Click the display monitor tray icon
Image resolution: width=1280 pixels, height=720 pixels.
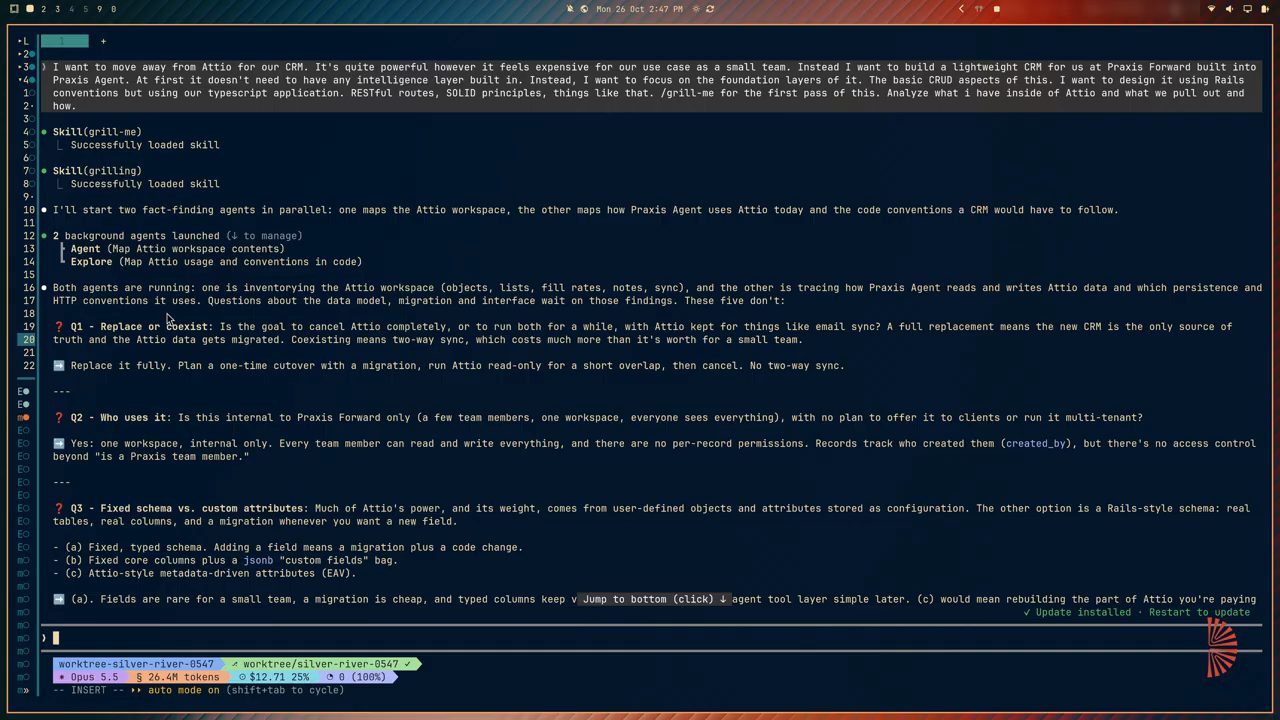(1247, 9)
